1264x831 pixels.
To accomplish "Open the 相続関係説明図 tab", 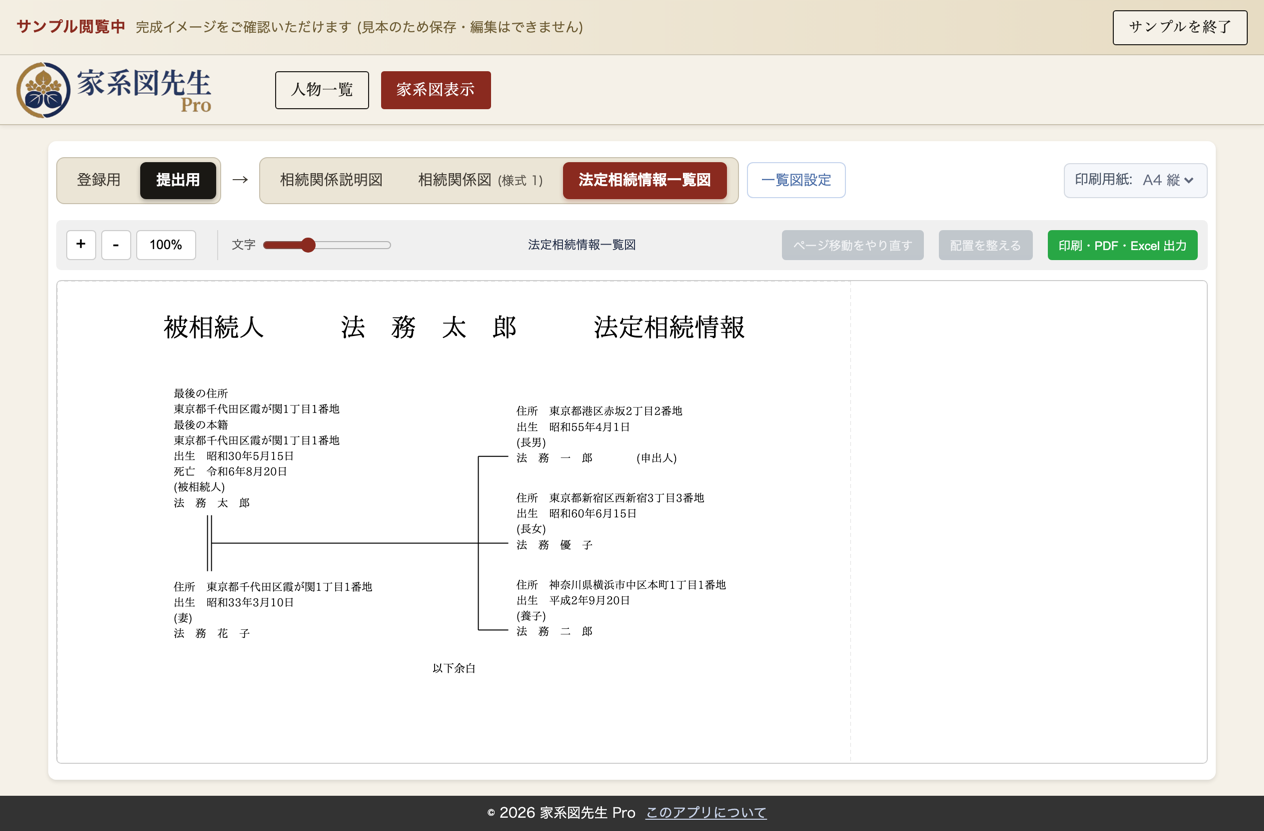I will [331, 180].
